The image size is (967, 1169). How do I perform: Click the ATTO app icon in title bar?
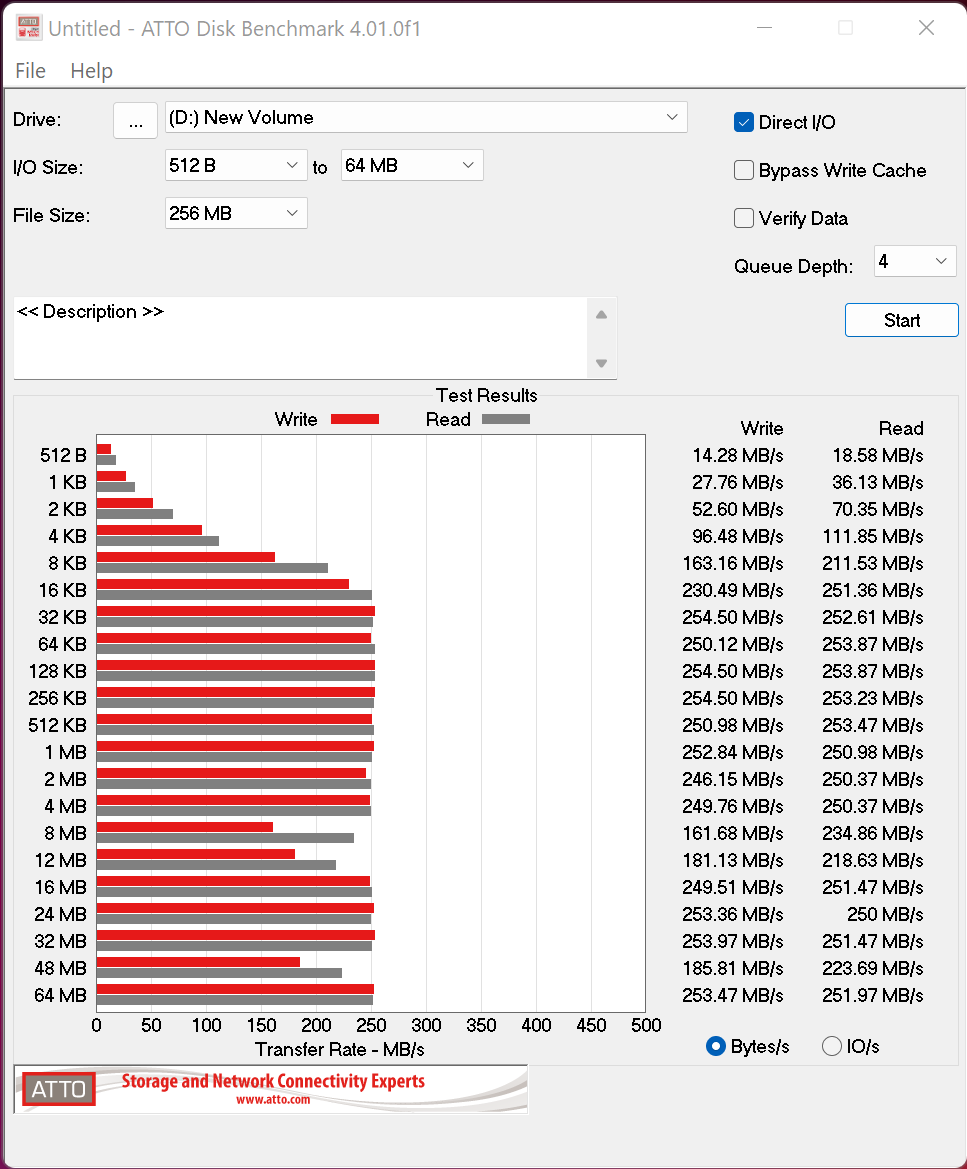click(29, 28)
